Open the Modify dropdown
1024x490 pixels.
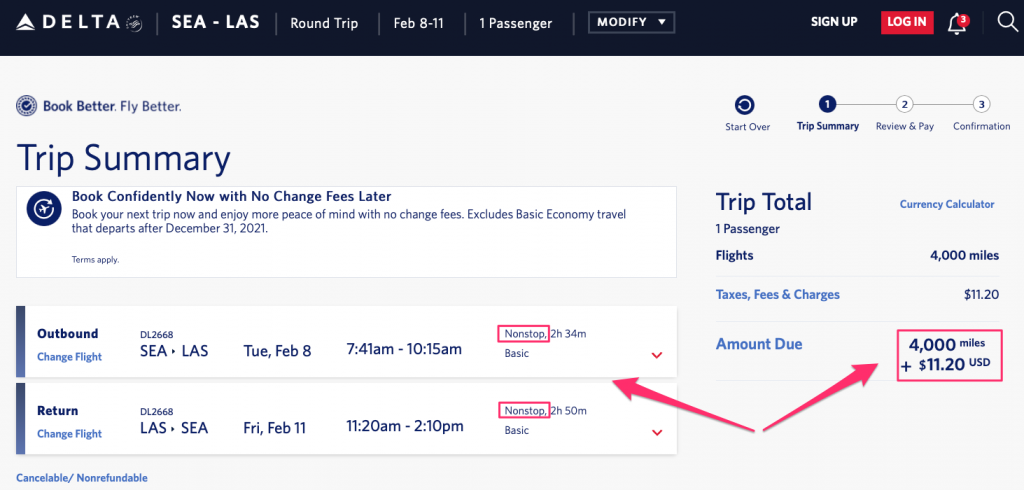point(630,22)
